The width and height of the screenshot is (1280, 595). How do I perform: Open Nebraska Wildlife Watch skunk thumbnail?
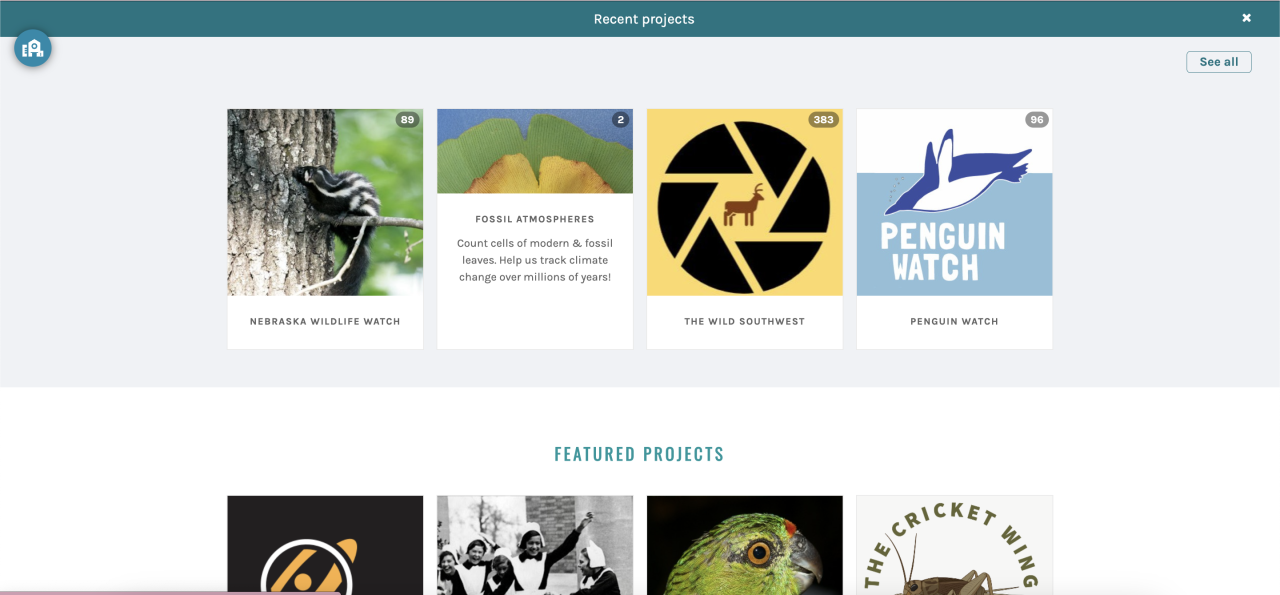pyautogui.click(x=325, y=202)
